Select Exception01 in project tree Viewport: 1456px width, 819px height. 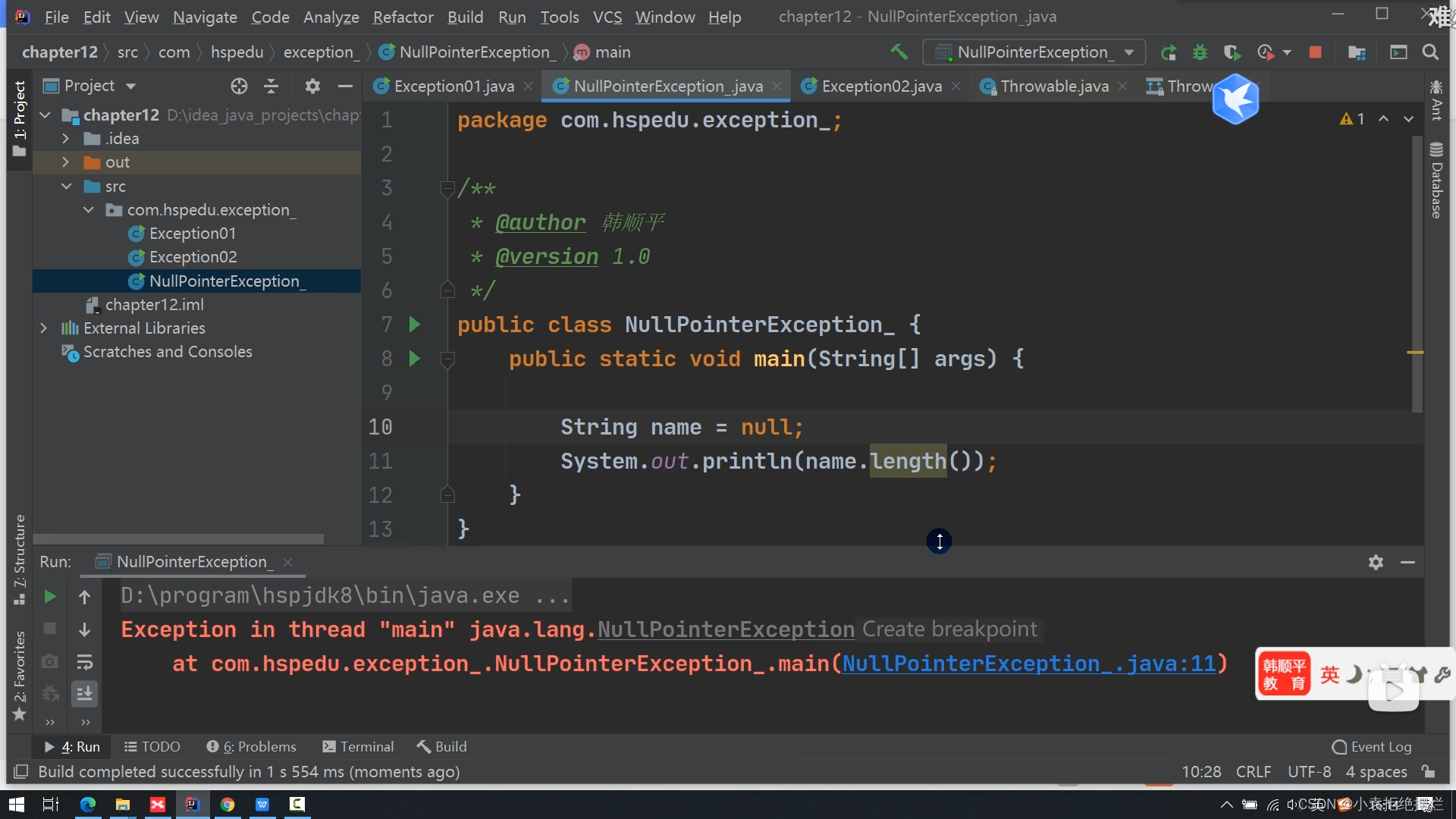[192, 234]
